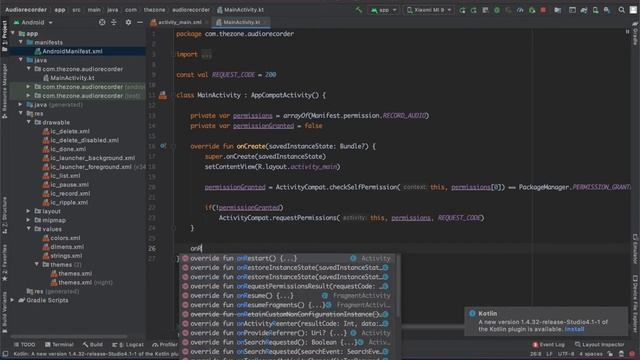
Task: Click the Sync Project with Gradle Files icon
Action: coord(584,10)
